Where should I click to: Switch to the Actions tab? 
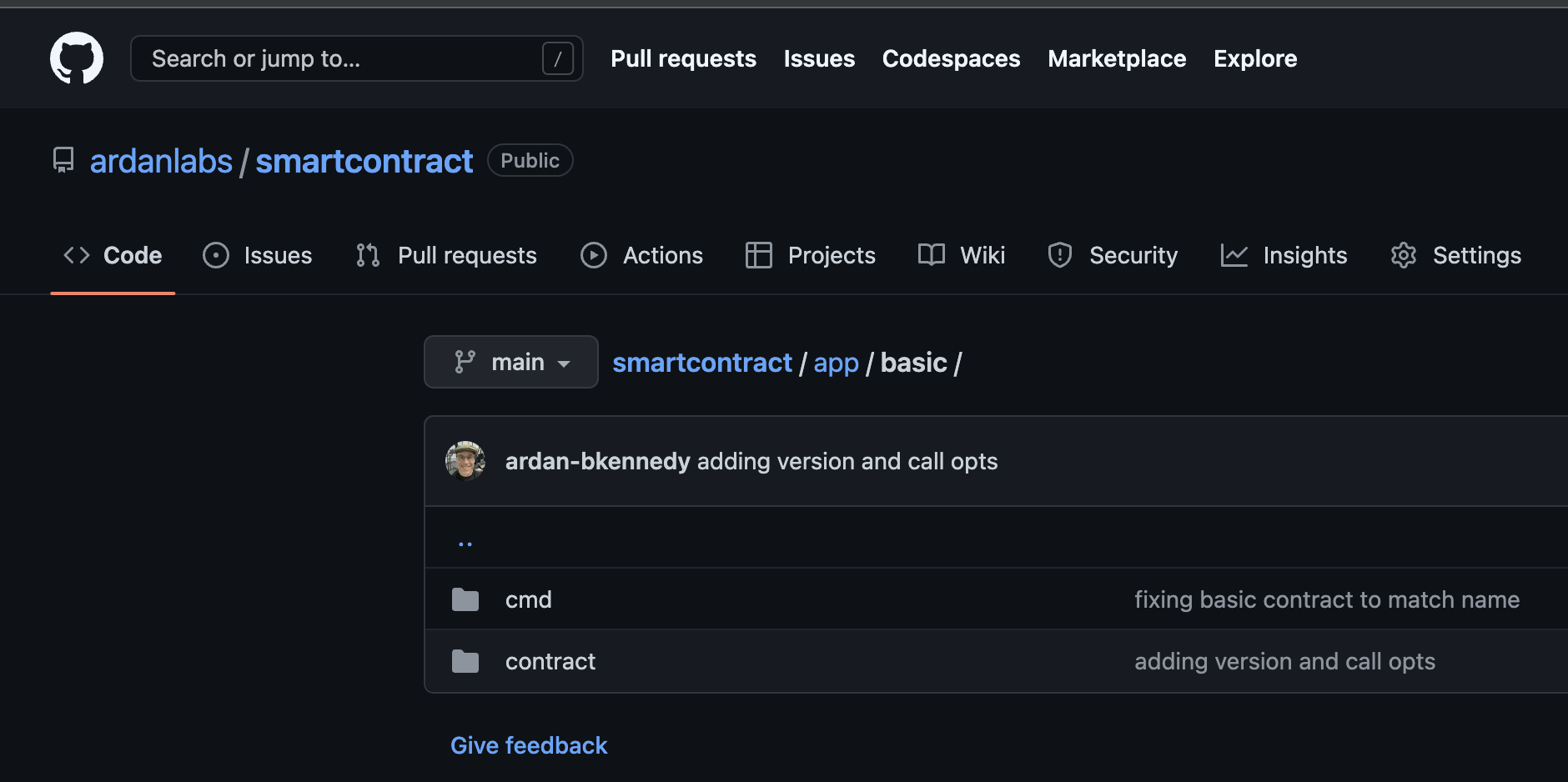click(x=642, y=255)
